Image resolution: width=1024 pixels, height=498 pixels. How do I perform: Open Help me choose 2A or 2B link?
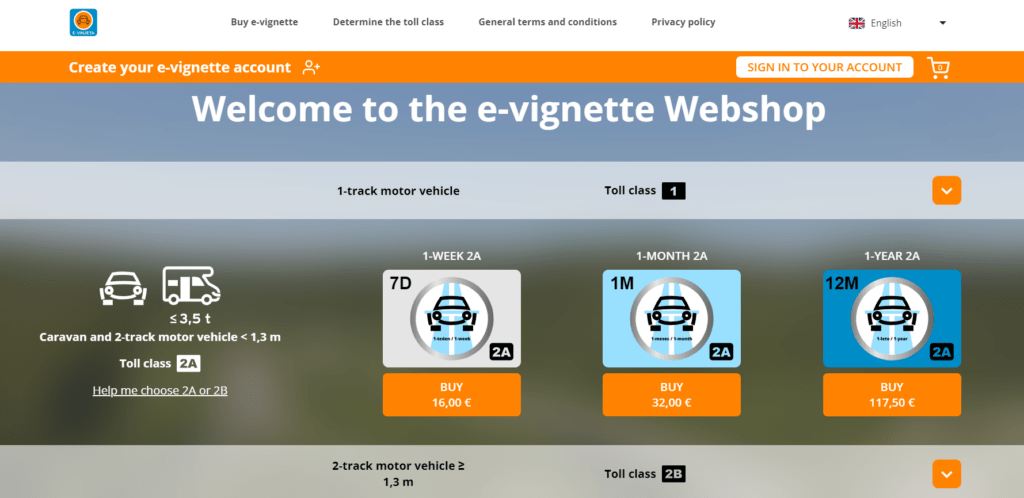[x=160, y=390]
